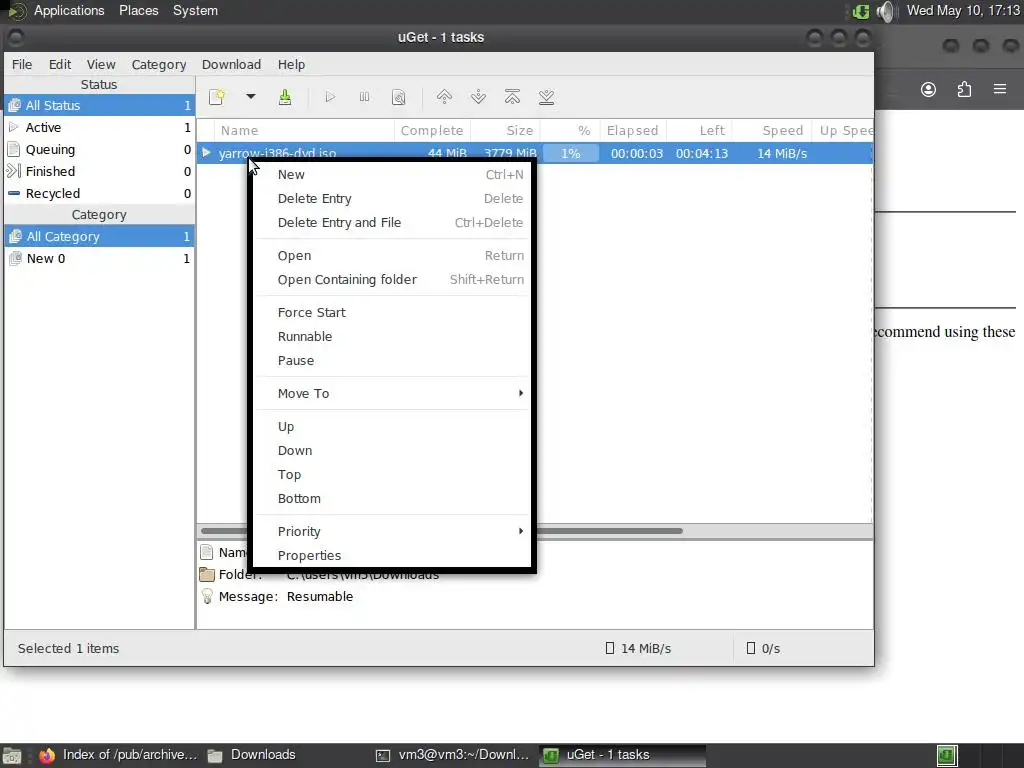This screenshot has height=768, width=1024.
Task: Switch to the vm3@vm3 terminal taskbar item
Action: tap(453, 755)
